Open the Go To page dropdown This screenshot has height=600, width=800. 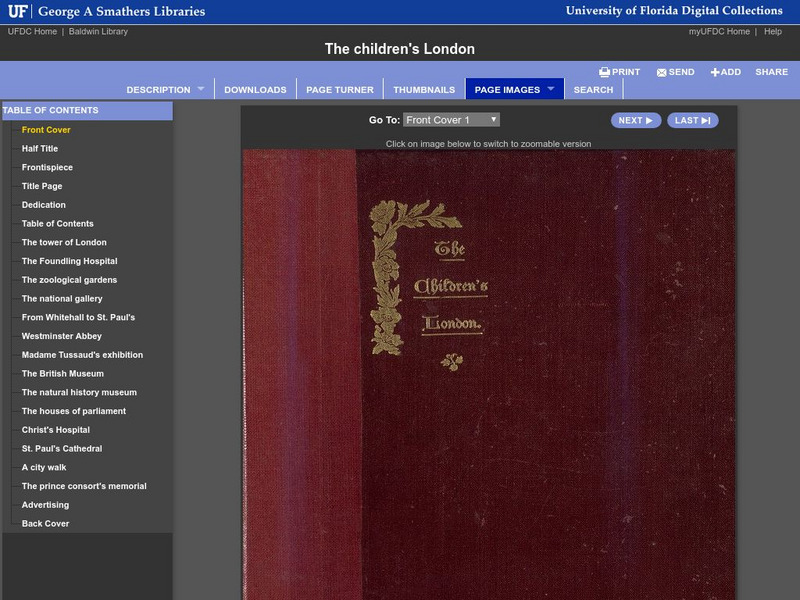[x=451, y=120]
